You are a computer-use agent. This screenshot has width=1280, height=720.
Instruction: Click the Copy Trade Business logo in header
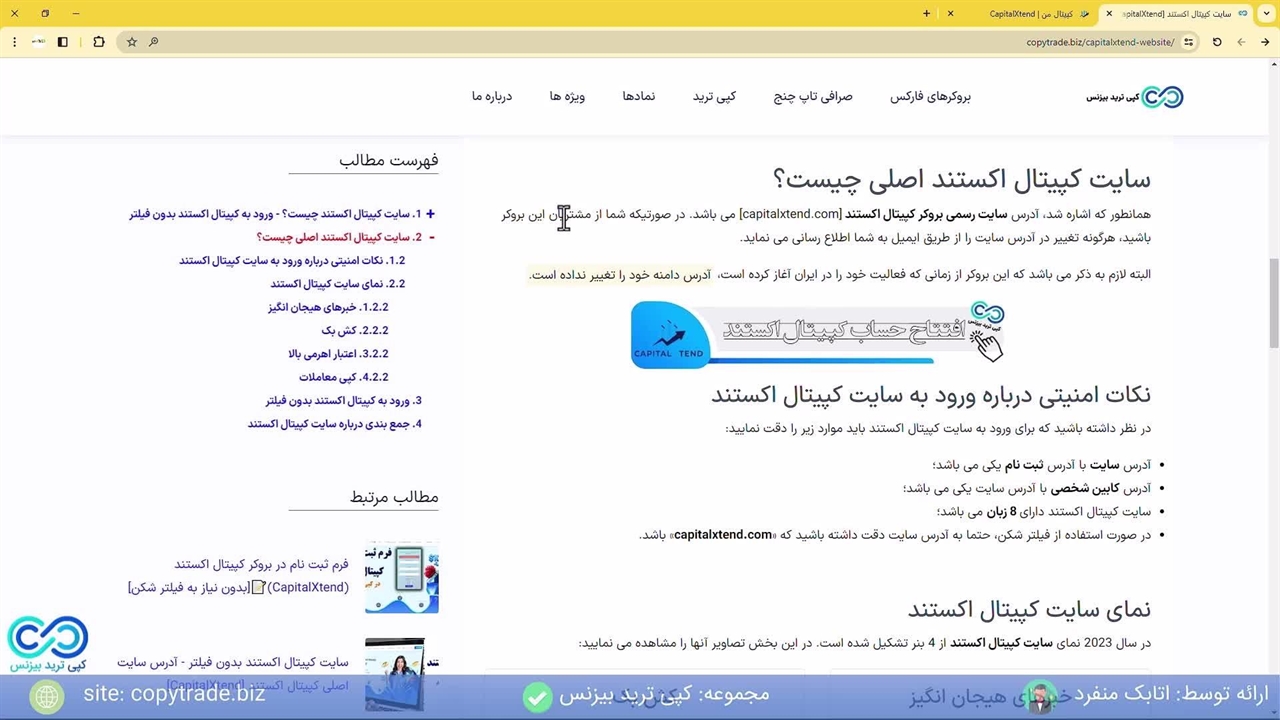coord(1135,97)
